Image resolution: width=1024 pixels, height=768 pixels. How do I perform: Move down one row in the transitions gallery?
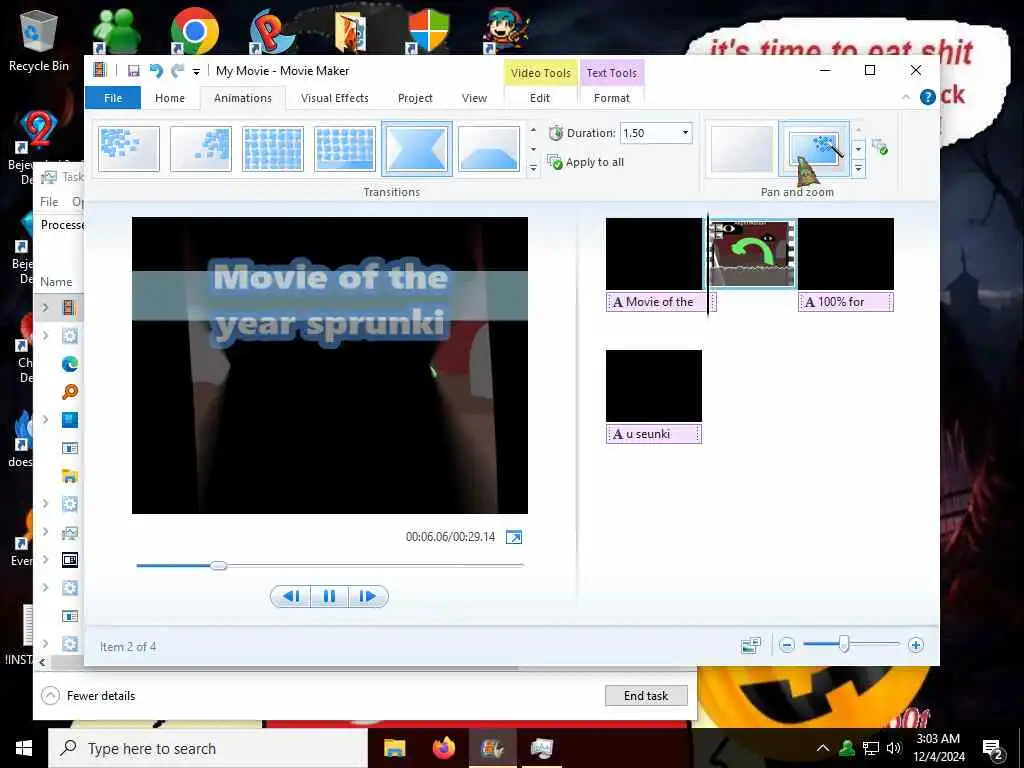click(534, 149)
